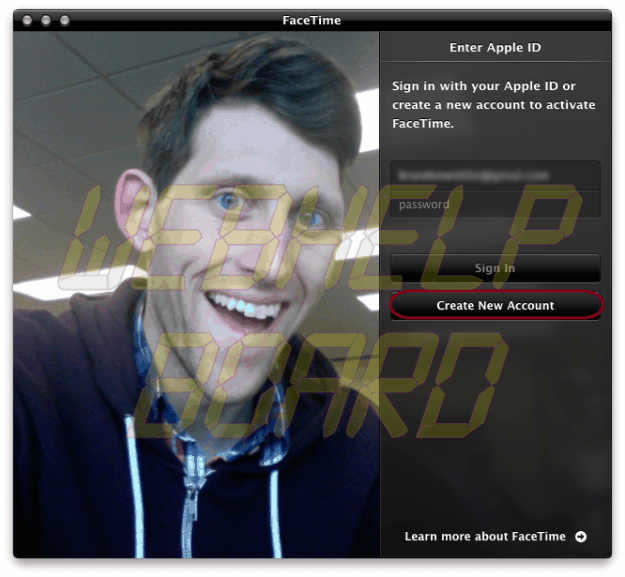This screenshot has width=625, height=577.
Task: Click the FaceTime title bar text
Action: [x=312, y=20]
